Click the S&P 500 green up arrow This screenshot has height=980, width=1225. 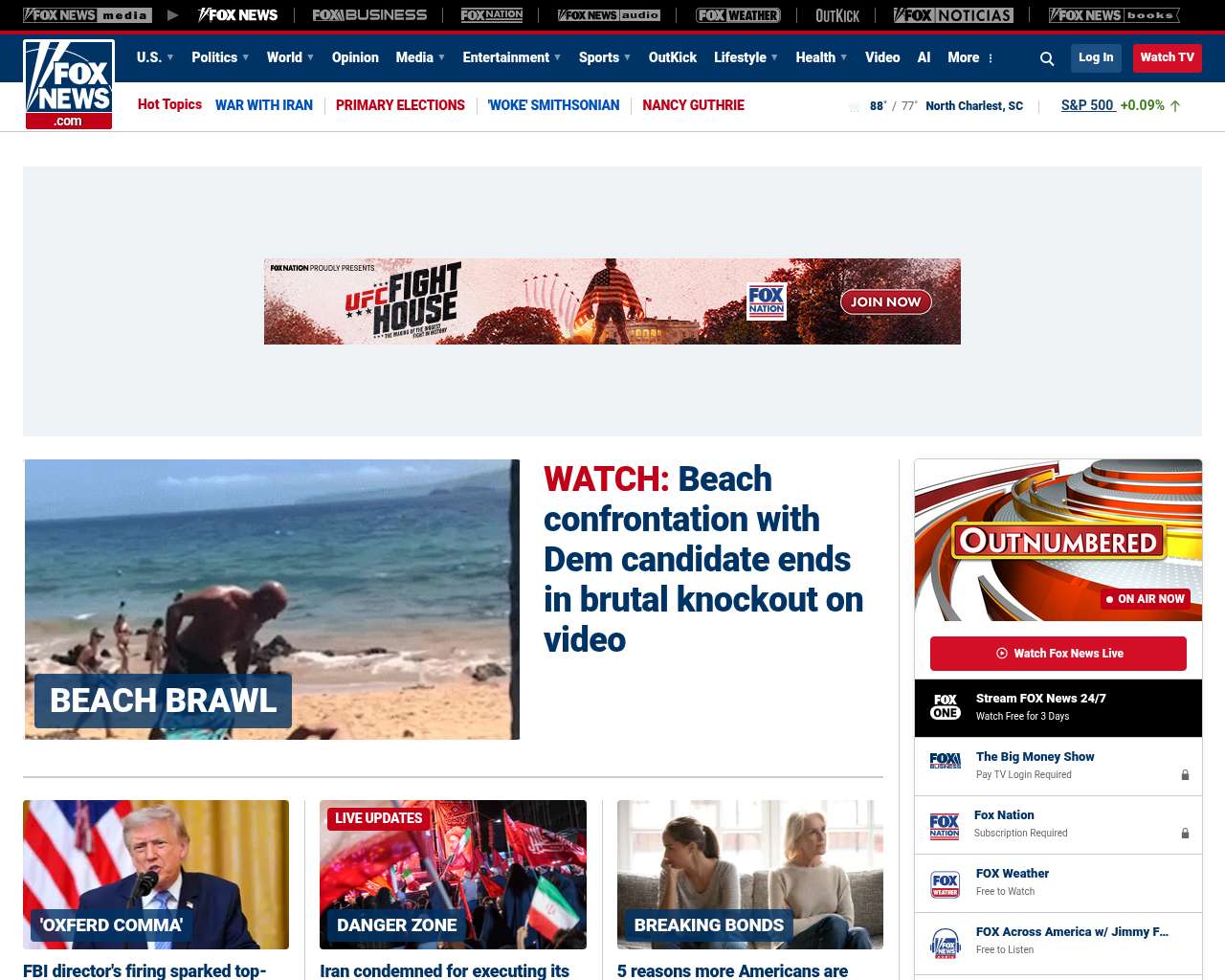pyautogui.click(x=1175, y=106)
